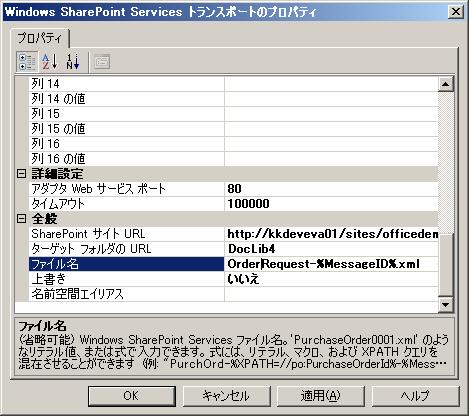Image resolution: width=469 pixels, height=416 pixels.
Task: Collapse the 詳細設定 category
Action: [21, 174]
